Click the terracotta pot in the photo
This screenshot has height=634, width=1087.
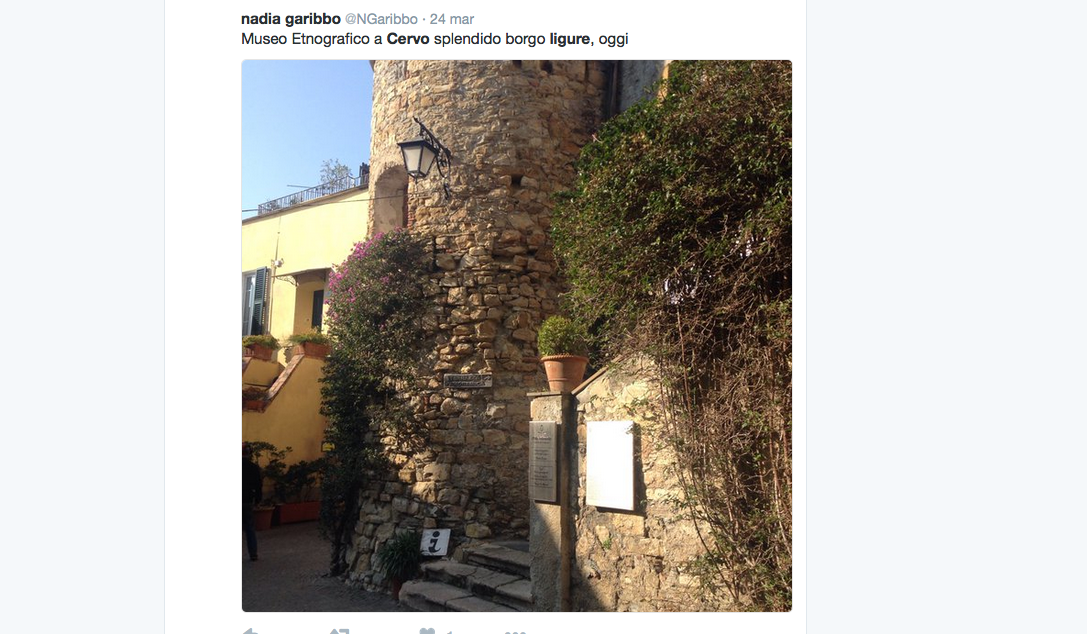click(564, 373)
